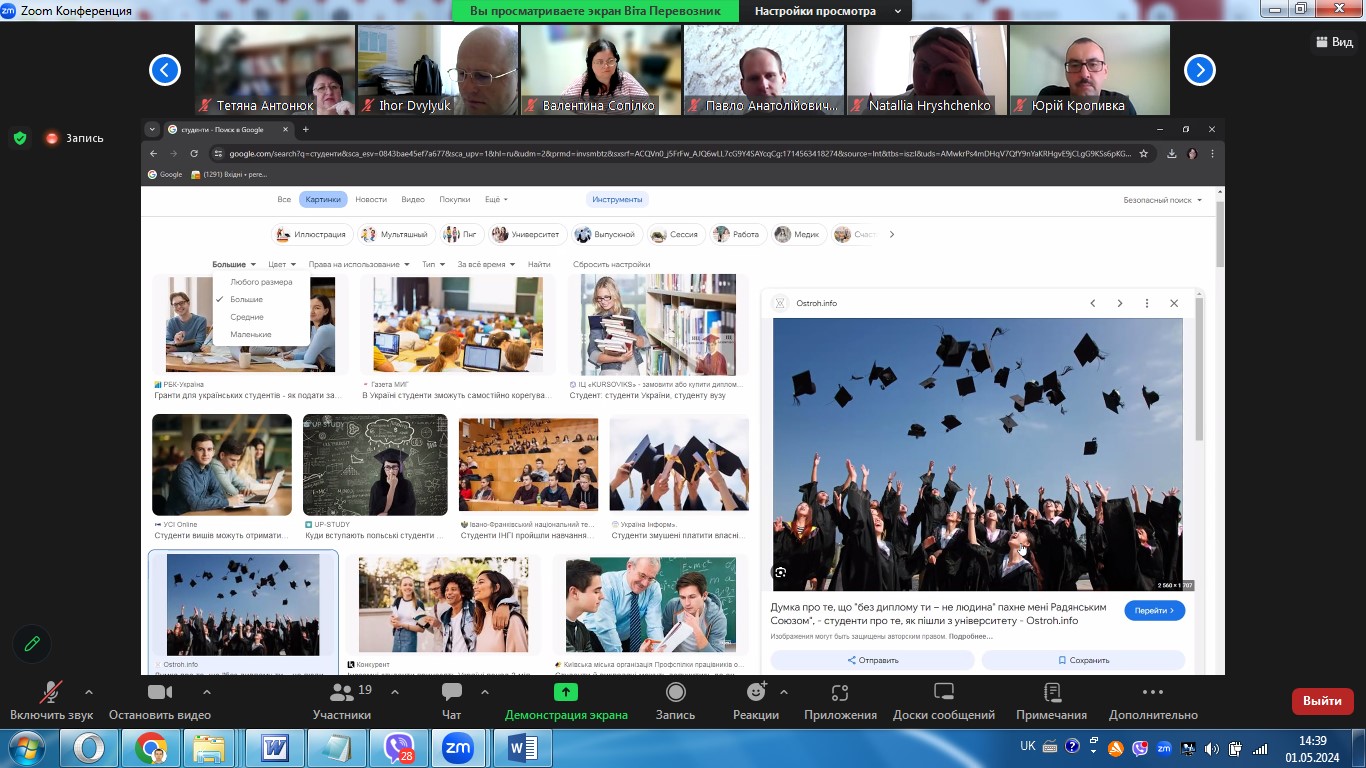This screenshot has height=768, width=1366.
Task: Toggle the Инструменты tools button
Action: [x=617, y=199]
